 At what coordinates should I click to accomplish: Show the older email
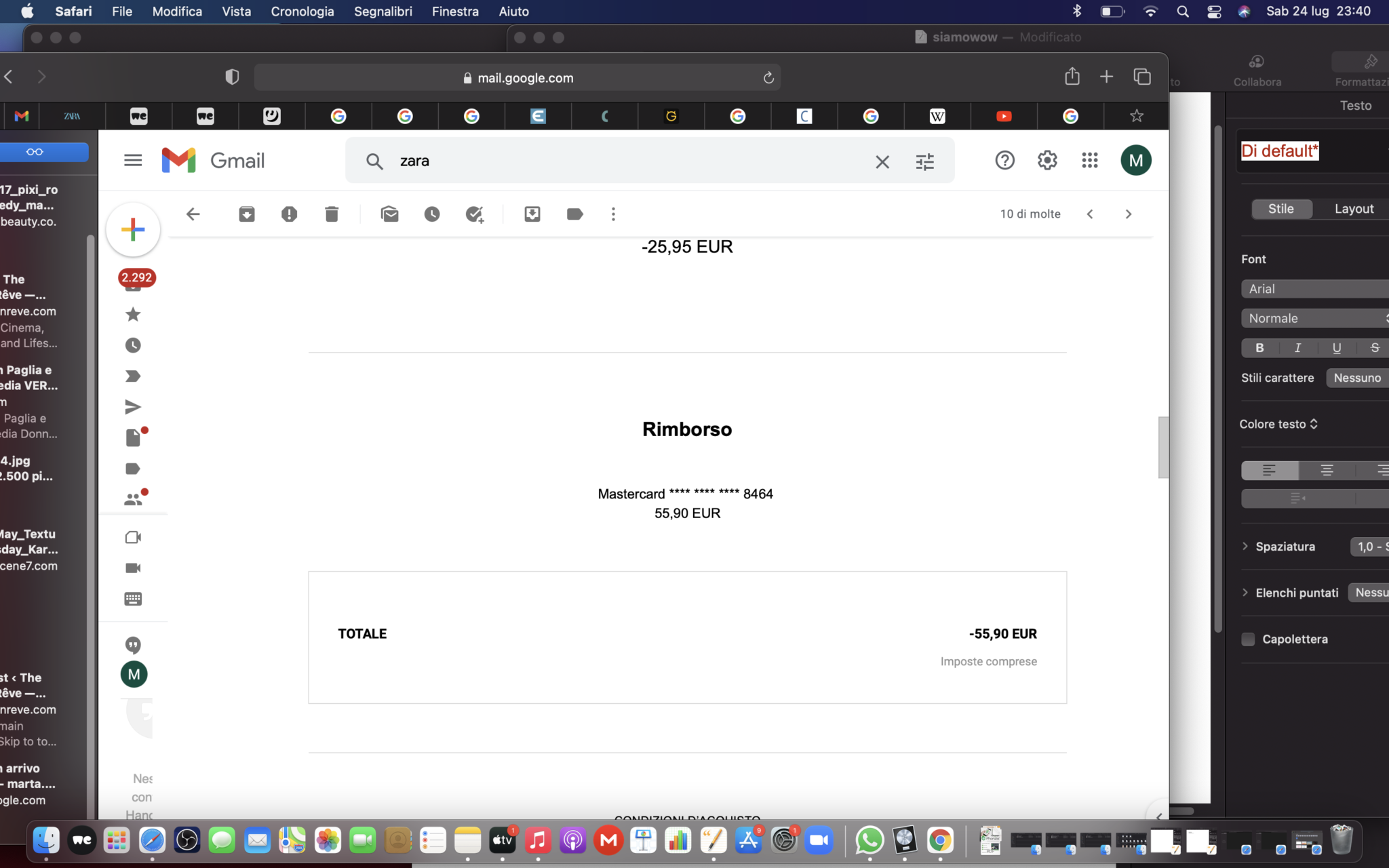(1129, 214)
